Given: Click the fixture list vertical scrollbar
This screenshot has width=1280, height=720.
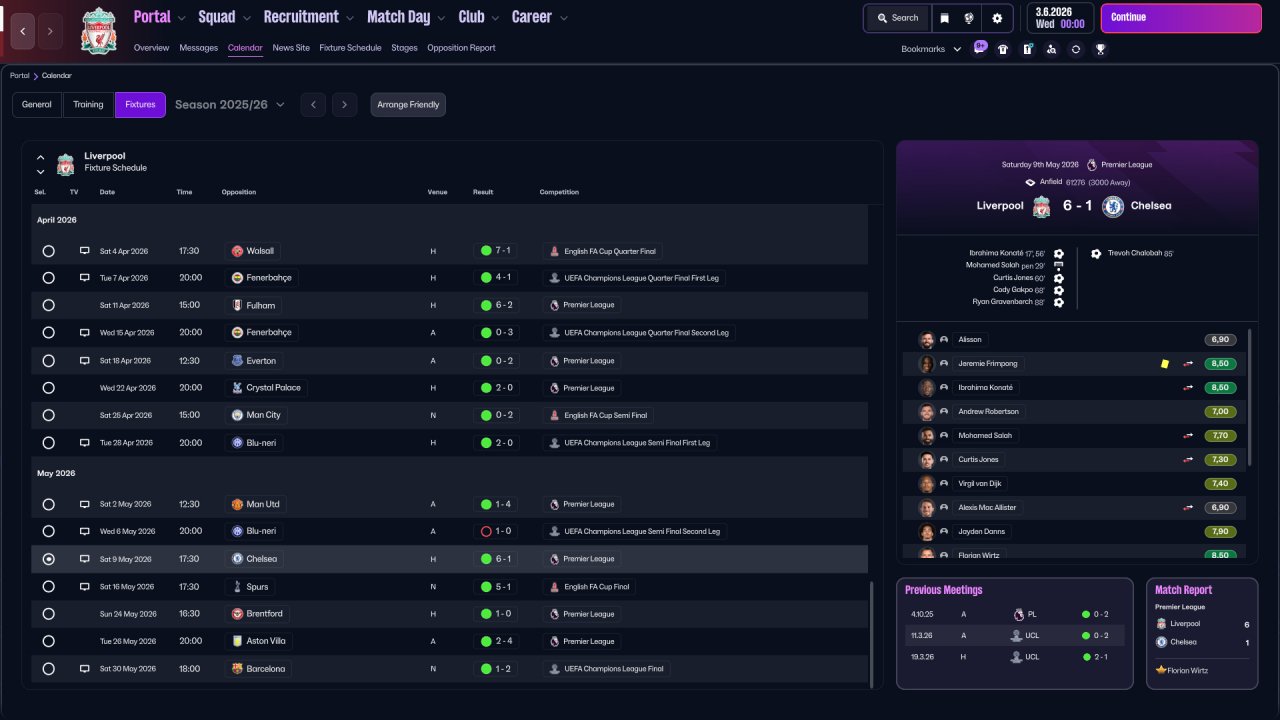Looking at the screenshot, I should (871, 632).
